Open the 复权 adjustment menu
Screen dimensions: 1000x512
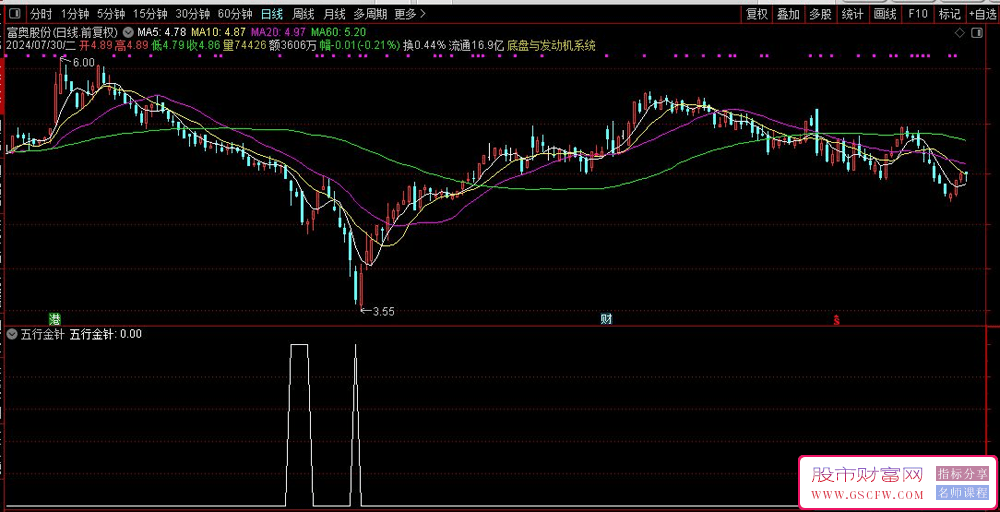pyautogui.click(x=757, y=13)
